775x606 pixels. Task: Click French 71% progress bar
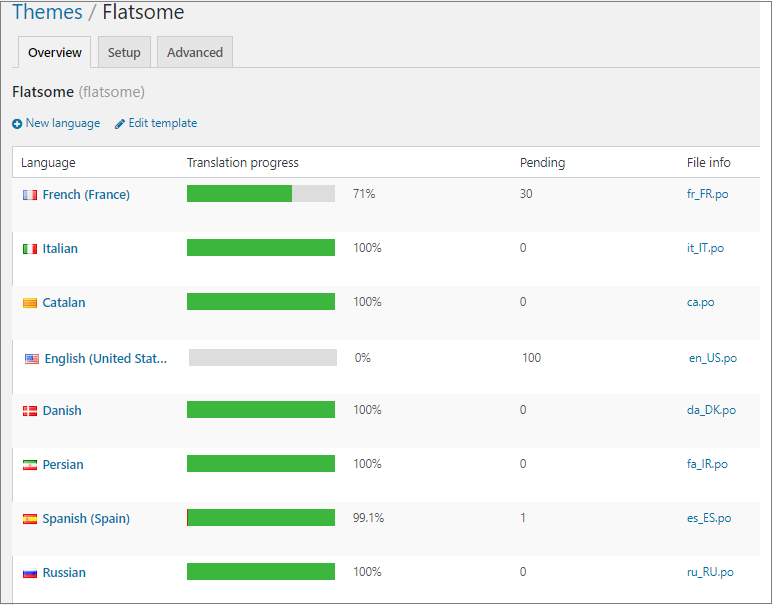point(261,194)
